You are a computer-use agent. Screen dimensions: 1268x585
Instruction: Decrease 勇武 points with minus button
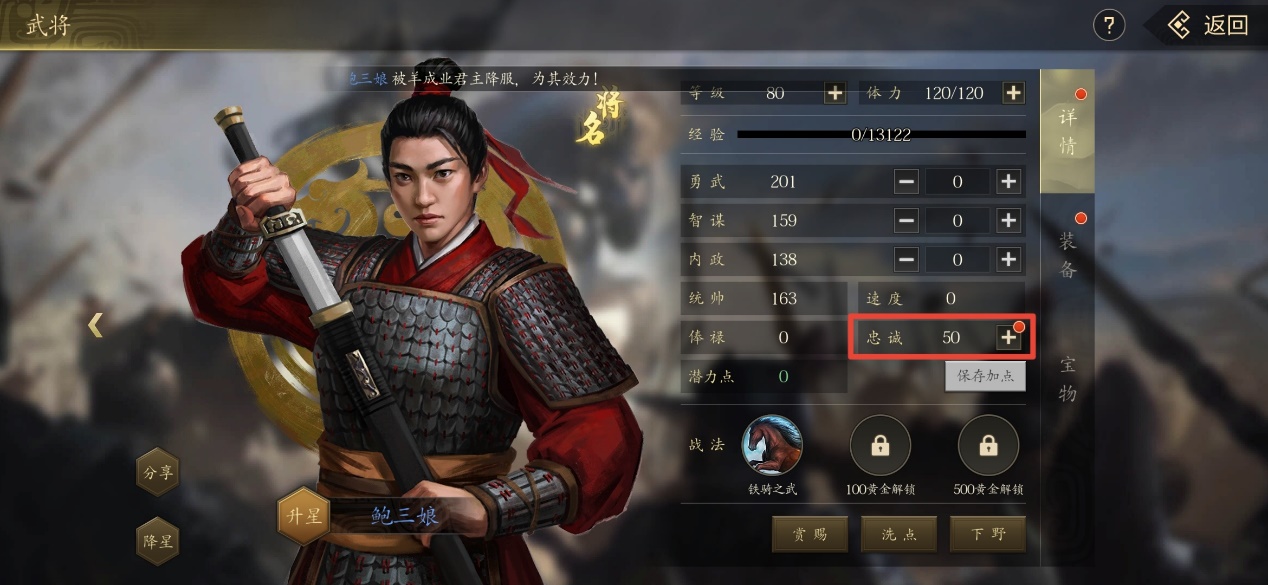[906, 181]
